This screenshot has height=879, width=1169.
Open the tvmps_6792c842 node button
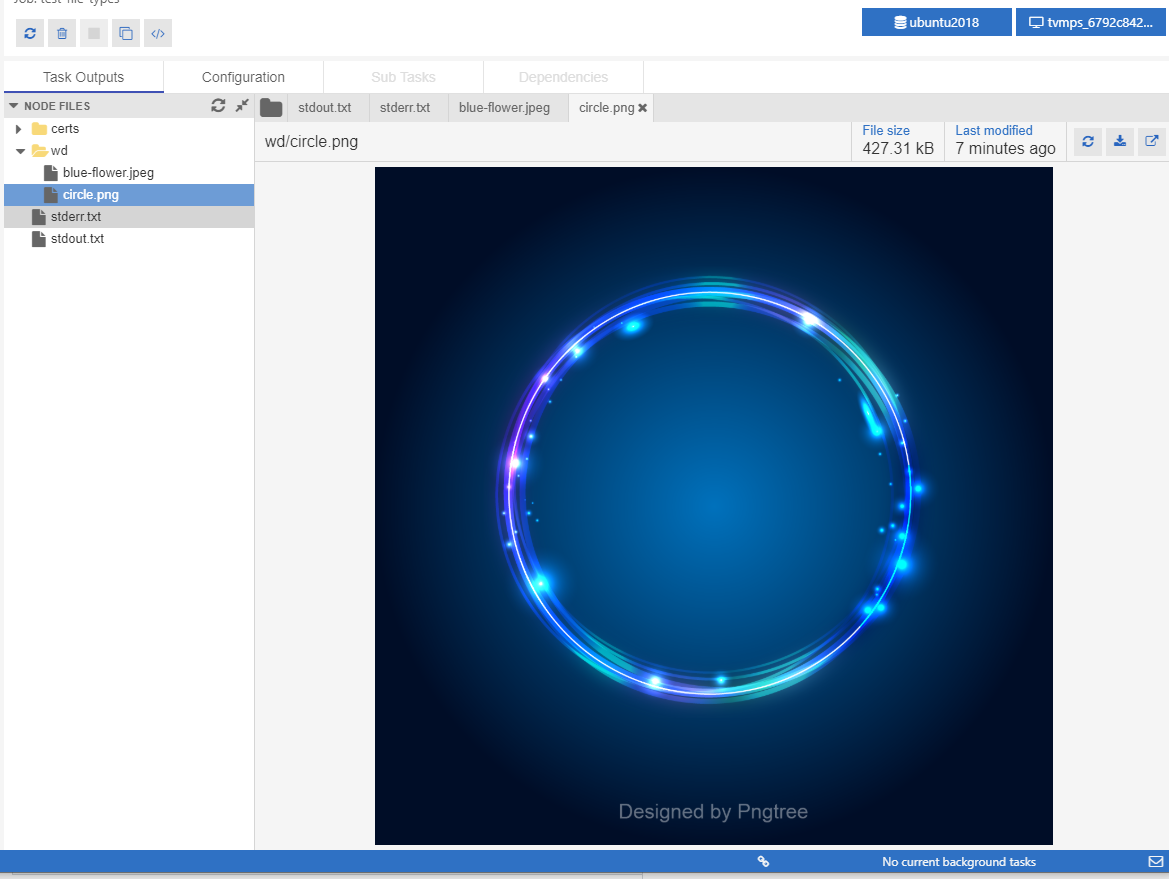pyautogui.click(x=1090, y=22)
